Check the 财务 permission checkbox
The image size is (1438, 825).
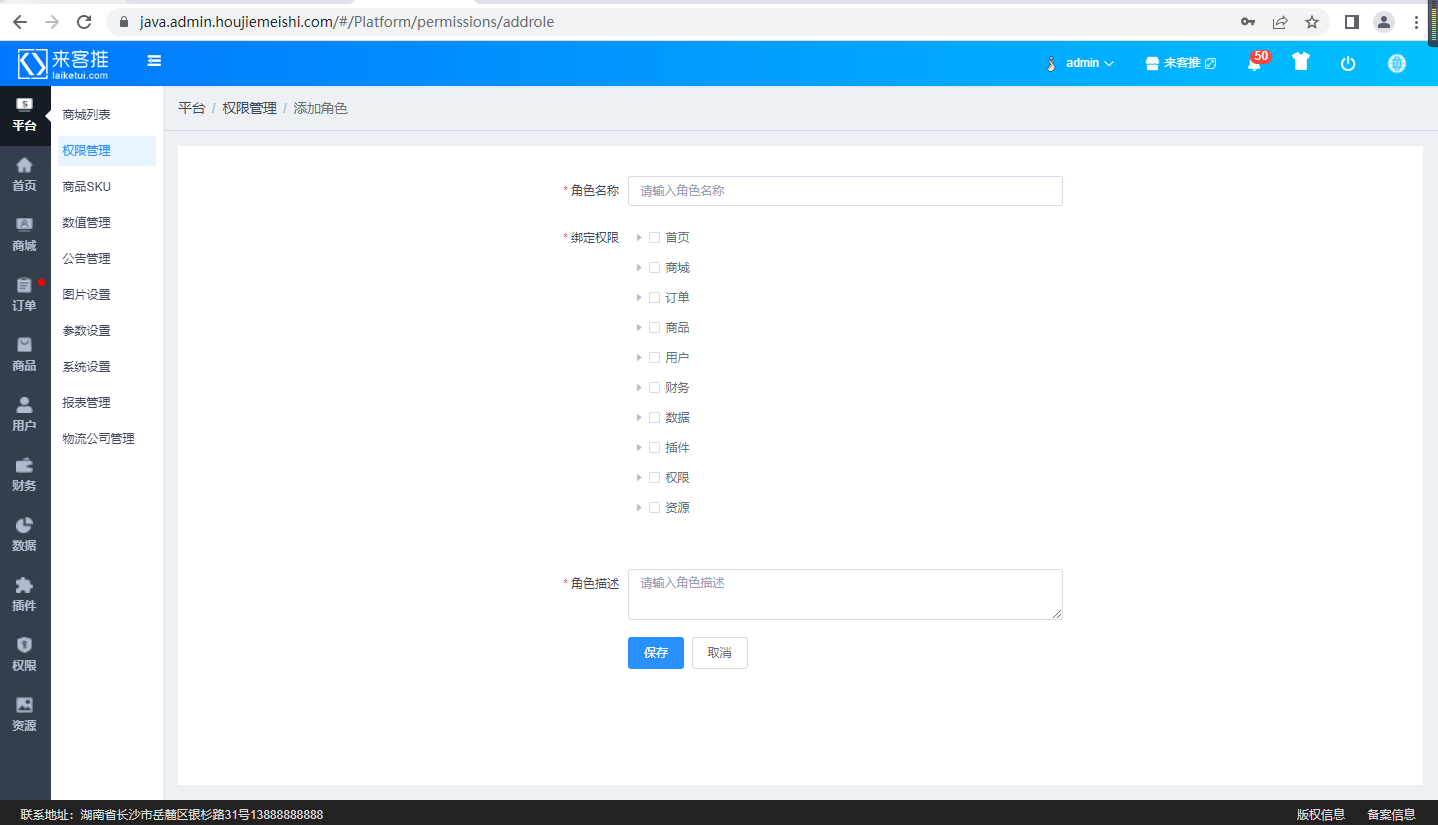(x=654, y=387)
